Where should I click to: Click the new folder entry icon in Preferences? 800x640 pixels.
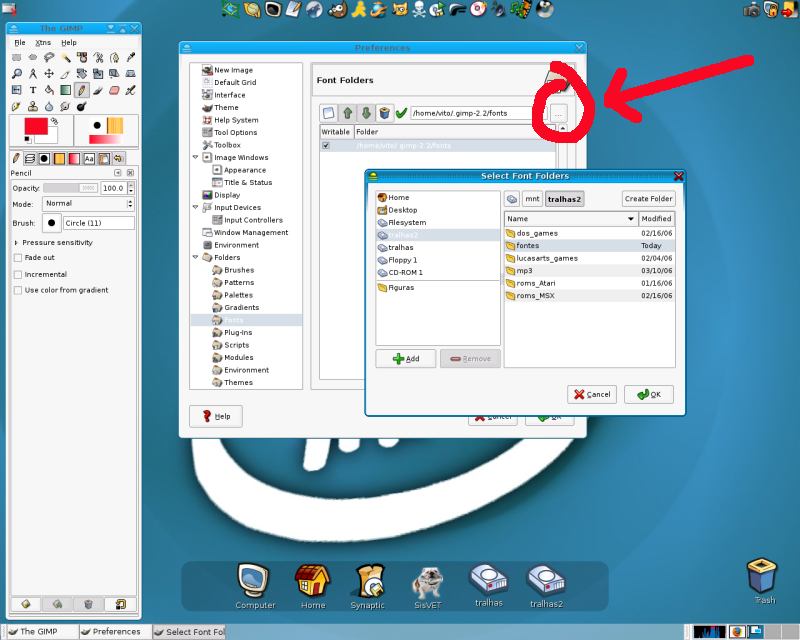click(x=329, y=113)
